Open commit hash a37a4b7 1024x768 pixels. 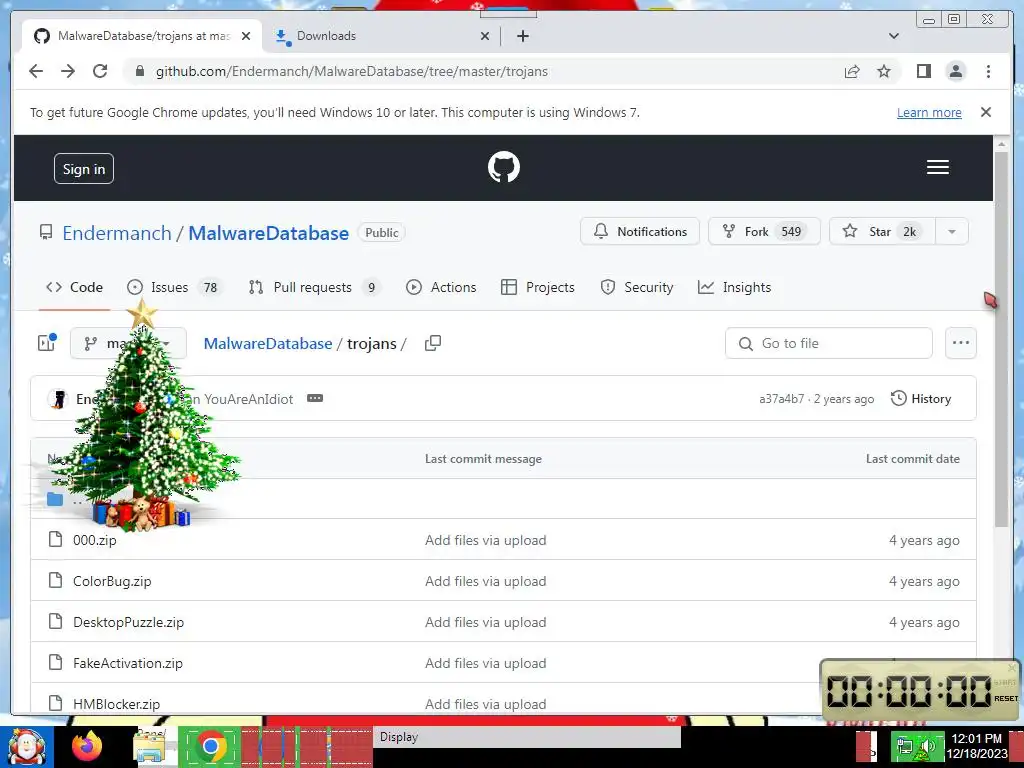tap(781, 399)
